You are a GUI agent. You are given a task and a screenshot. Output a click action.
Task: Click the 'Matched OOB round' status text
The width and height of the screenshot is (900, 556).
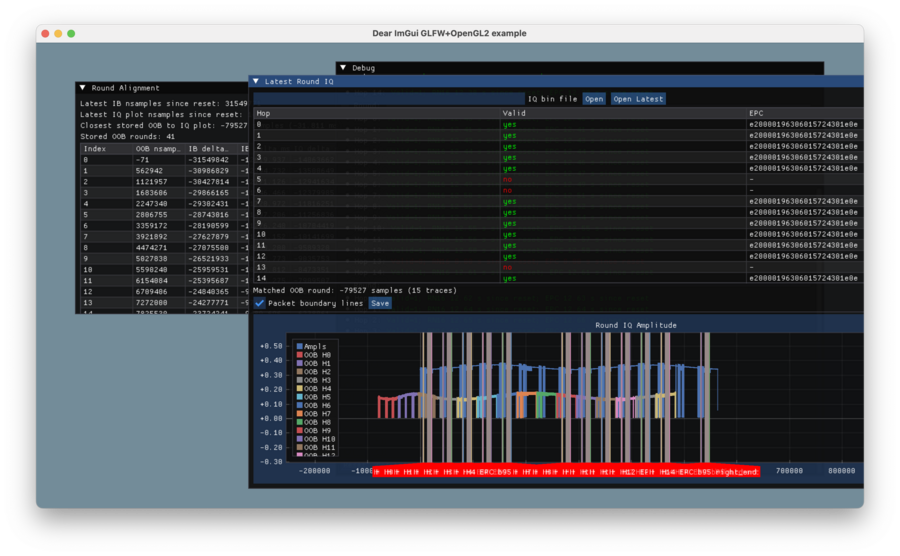[x=355, y=290]
